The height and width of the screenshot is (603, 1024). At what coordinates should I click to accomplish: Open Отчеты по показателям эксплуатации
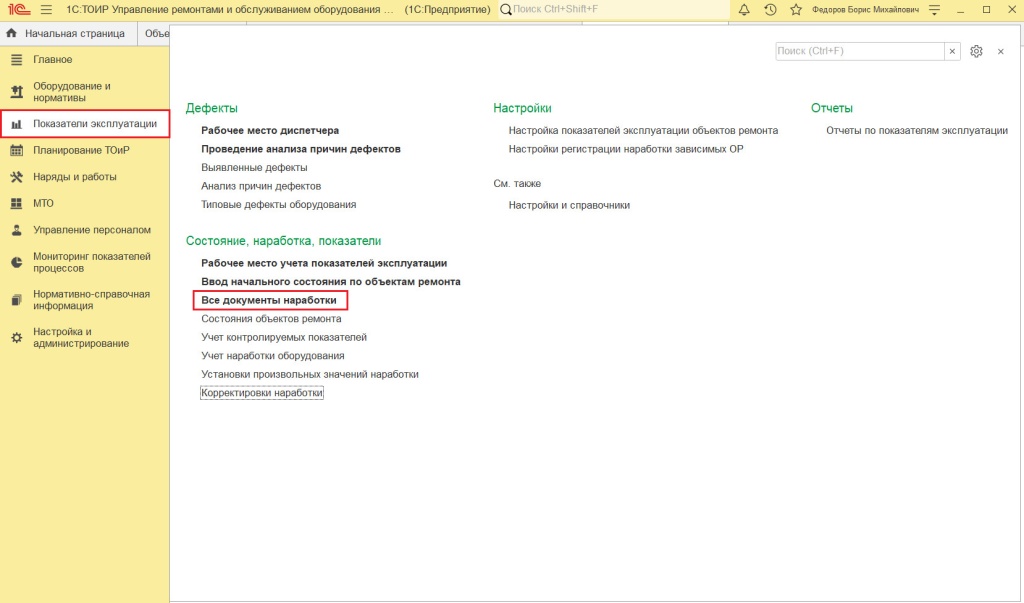pos(917,131)
